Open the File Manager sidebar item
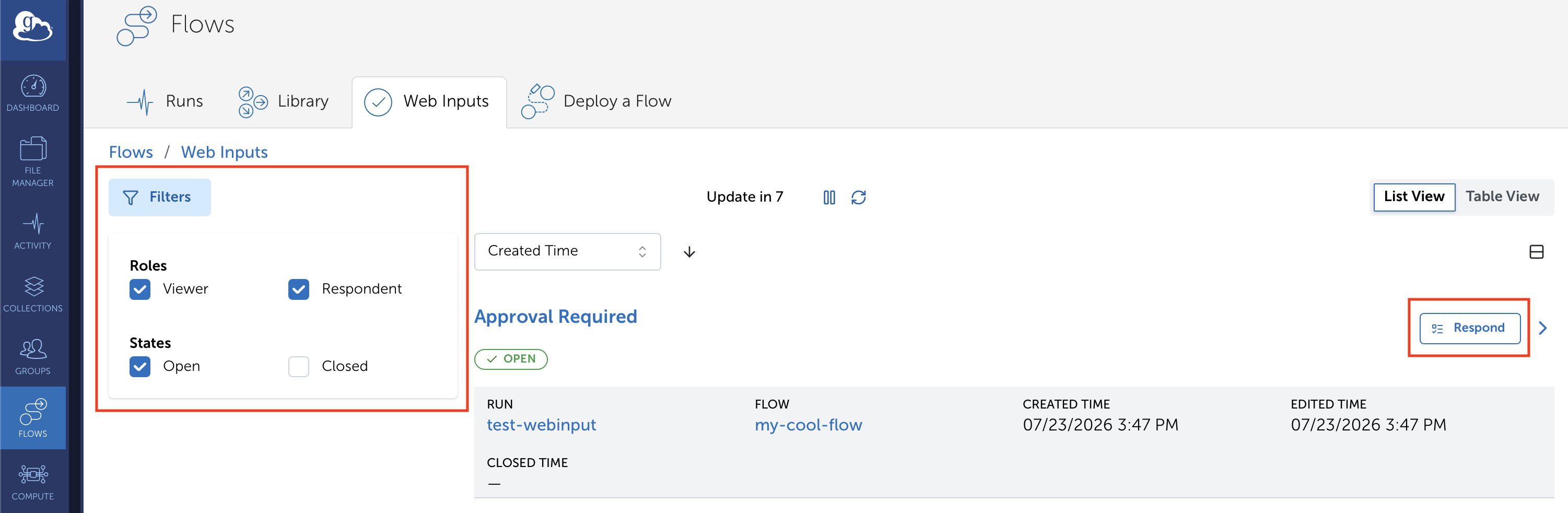1568x513 pixels. click(33, 161)
